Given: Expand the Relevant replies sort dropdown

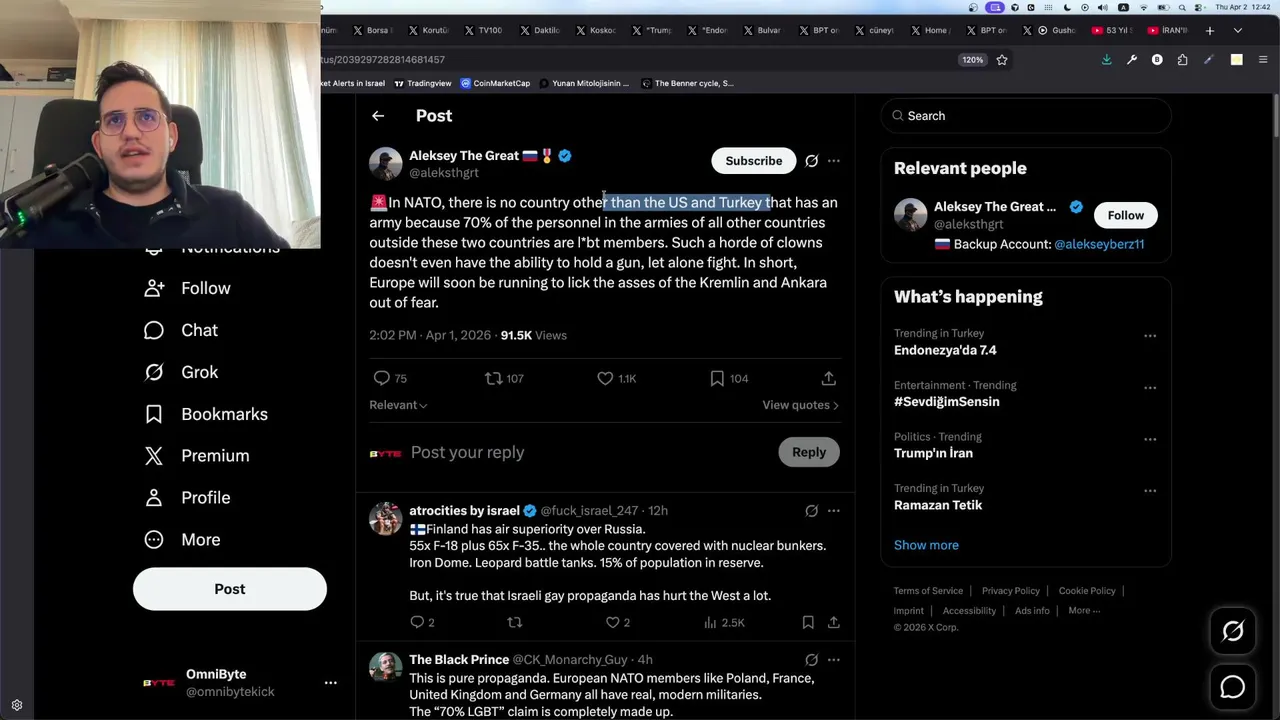Looking at the screenshot, I should pyautogui.click(x=399, y=405).
